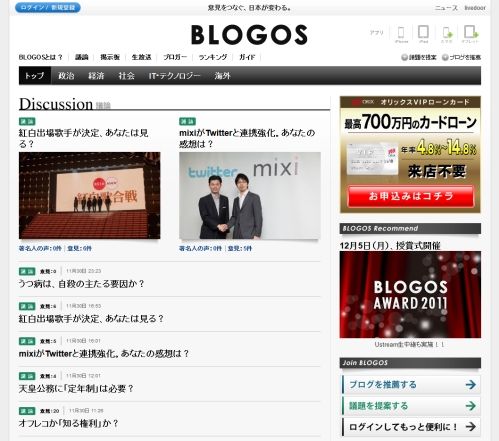The height and width of the screenshot is (441, 499).
Task: Click the round icon beside 議題を提案
Action: 404,57
